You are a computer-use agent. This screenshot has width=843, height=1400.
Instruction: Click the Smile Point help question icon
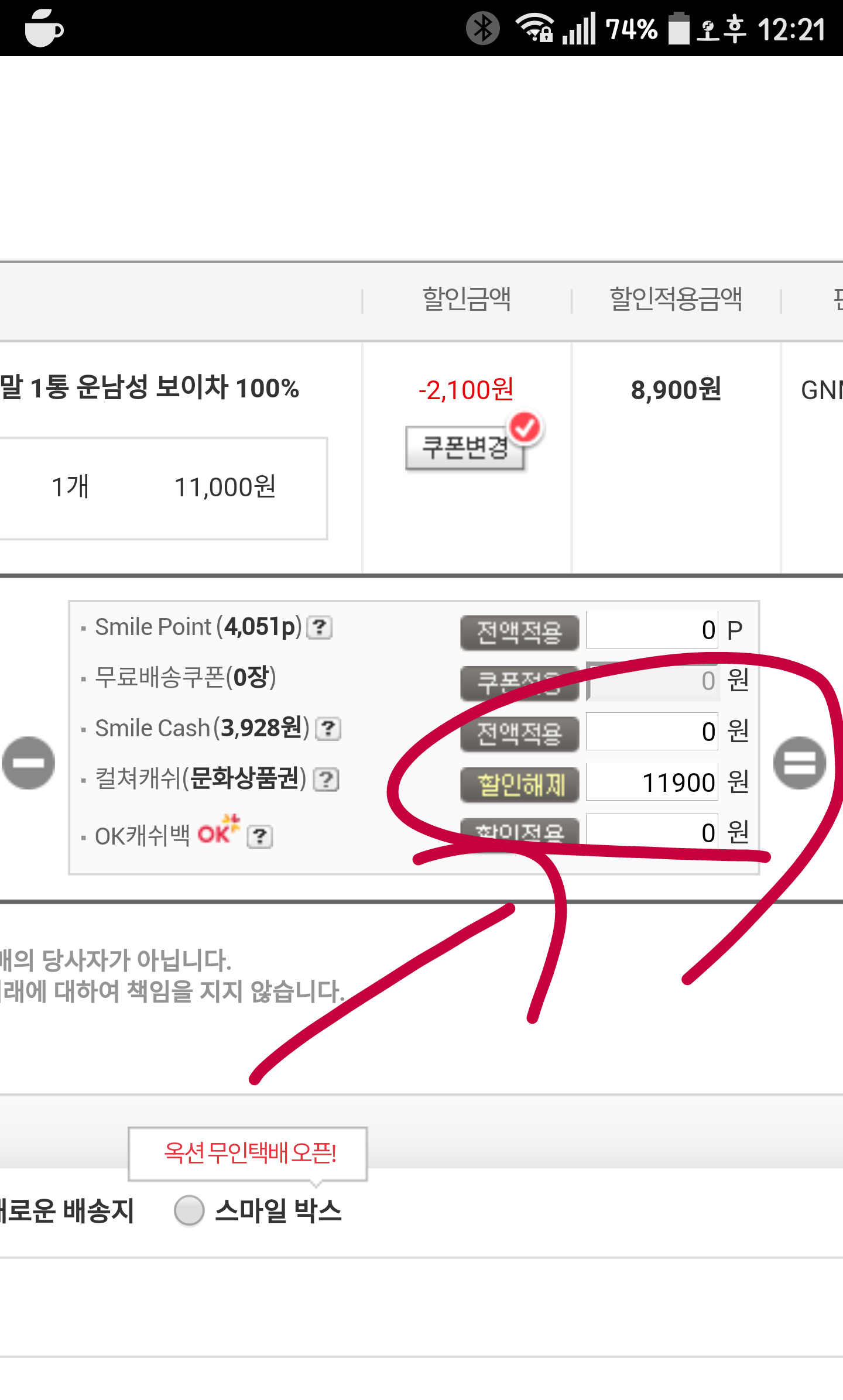pos(320,627)
